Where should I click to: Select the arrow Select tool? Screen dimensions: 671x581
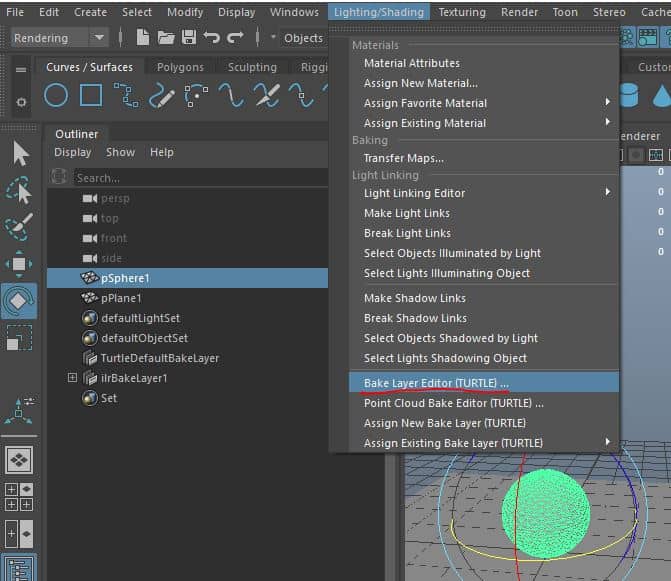coord(20,153)
